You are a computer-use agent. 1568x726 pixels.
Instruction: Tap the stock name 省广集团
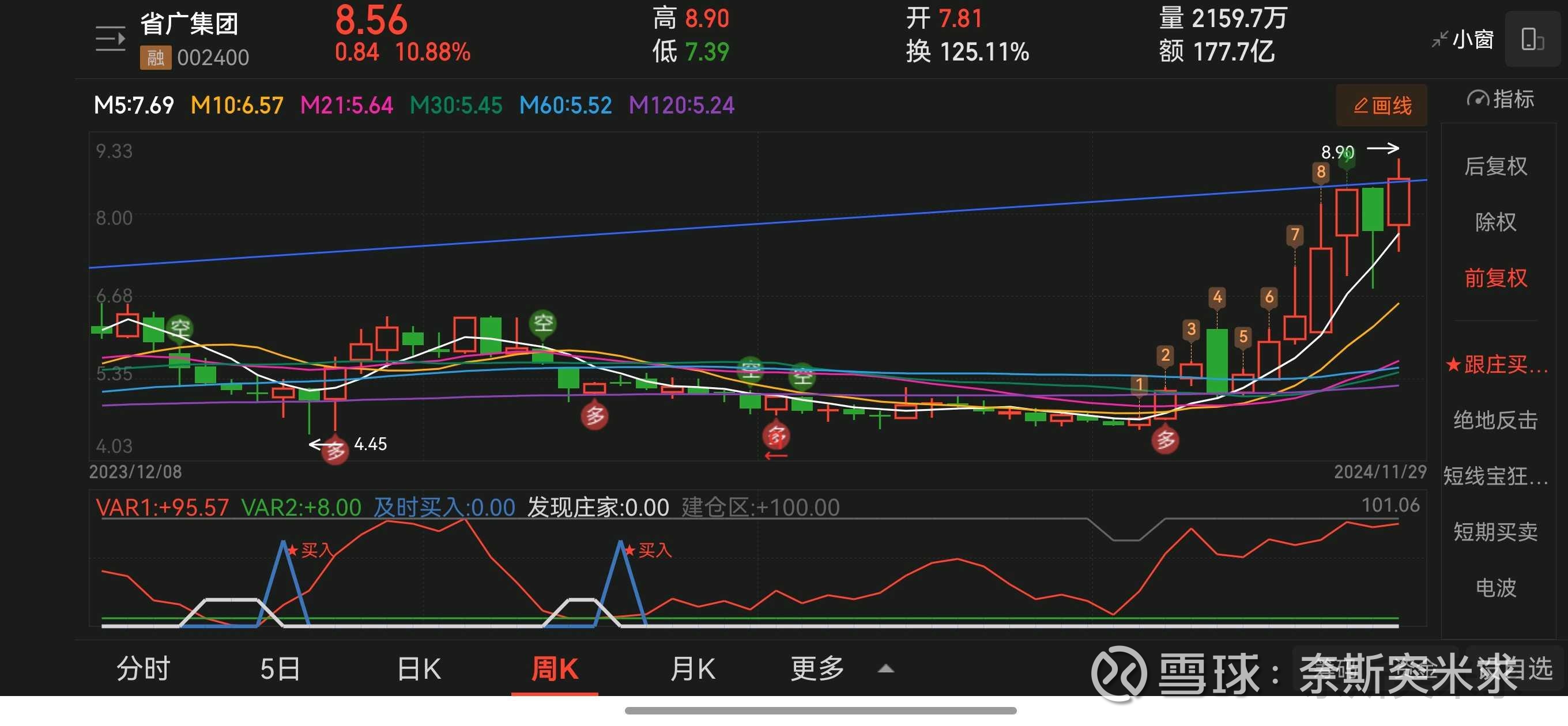pos(189,24)
